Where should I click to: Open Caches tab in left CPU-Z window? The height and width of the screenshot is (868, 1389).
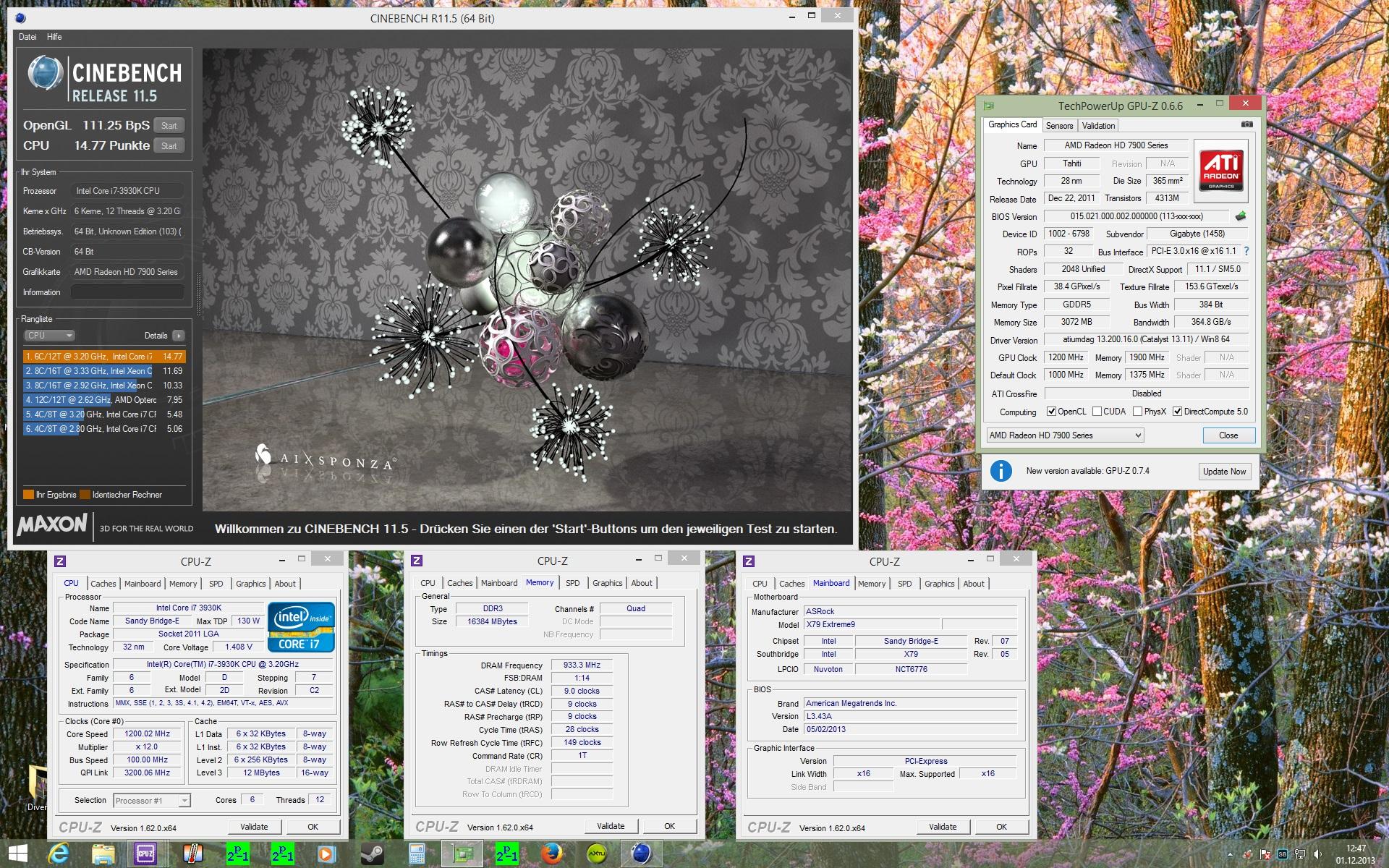pos(103,584)
